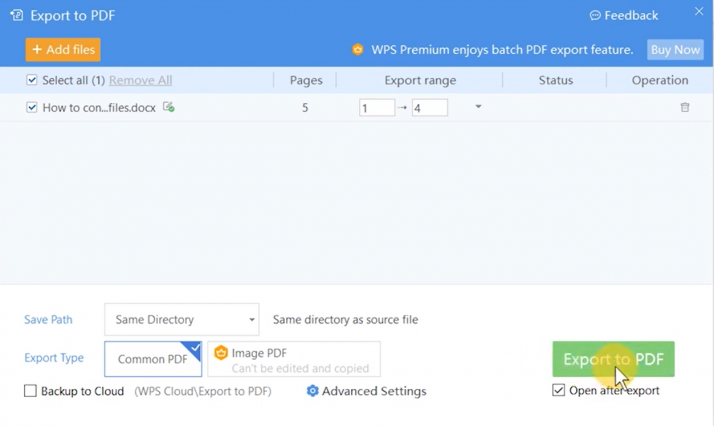Toggle the Select all checkbox
The image size is (714, 426).
[x=31, y=80]
